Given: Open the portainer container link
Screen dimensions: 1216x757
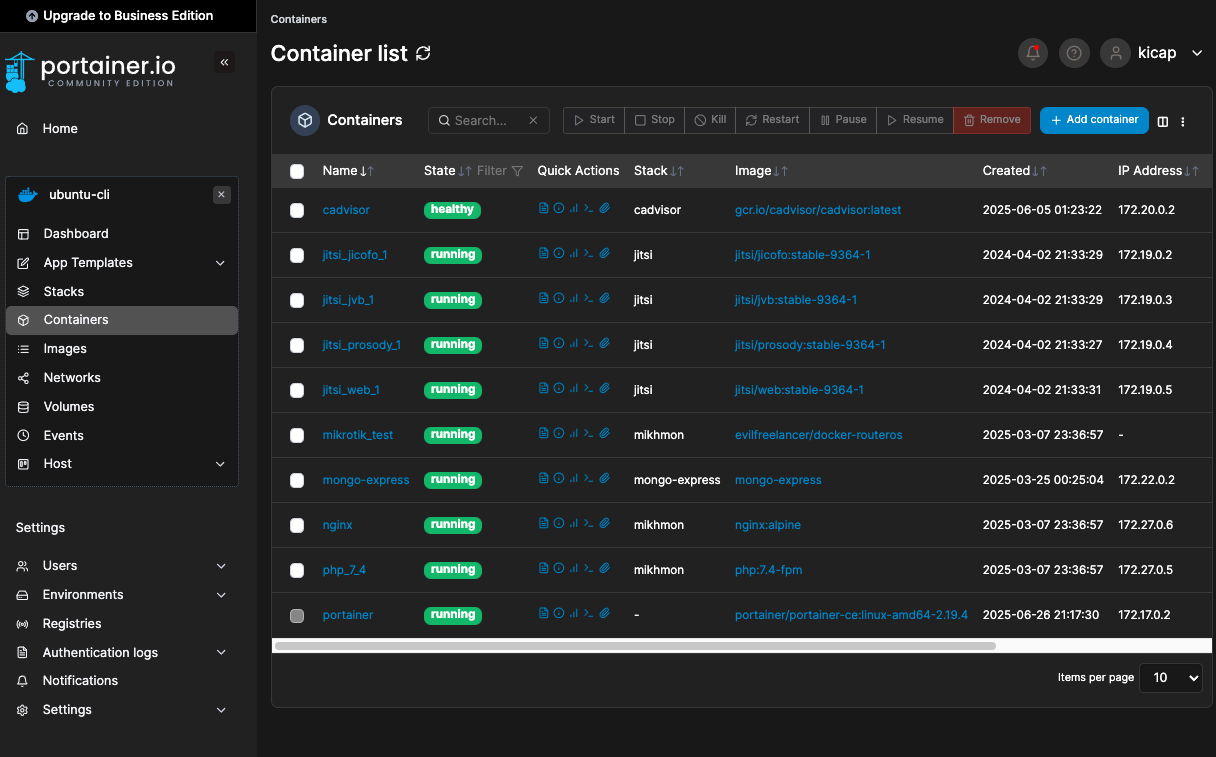Looking at the screenshot, I should (348, 615).
